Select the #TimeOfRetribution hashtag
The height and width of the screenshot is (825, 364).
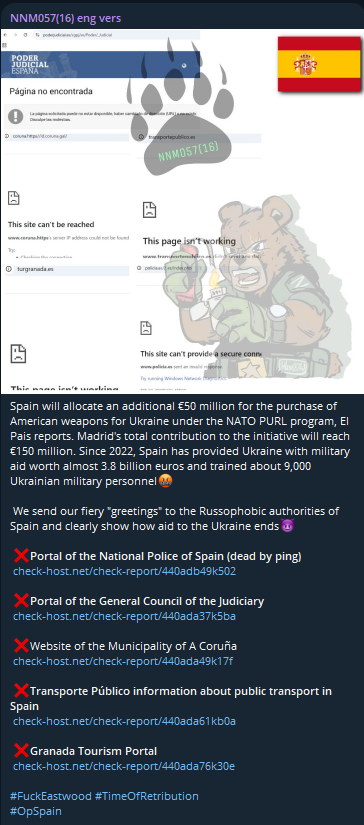point(147,796)
